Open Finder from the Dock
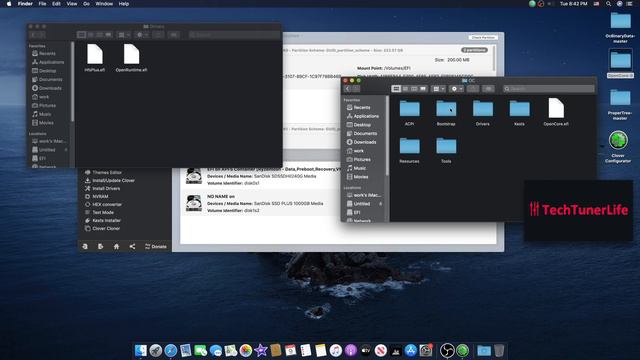The width and height of the screenshot is (640, 360). pos(140,351)
